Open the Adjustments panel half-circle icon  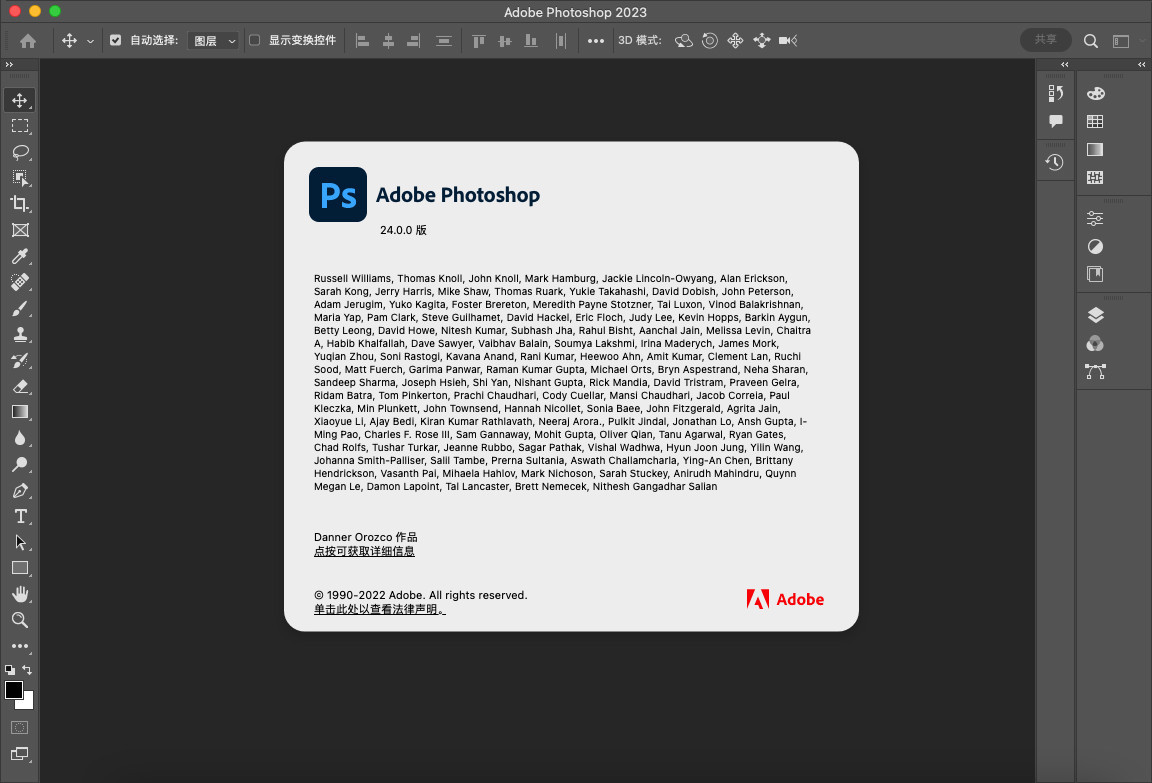(1095, 246)
